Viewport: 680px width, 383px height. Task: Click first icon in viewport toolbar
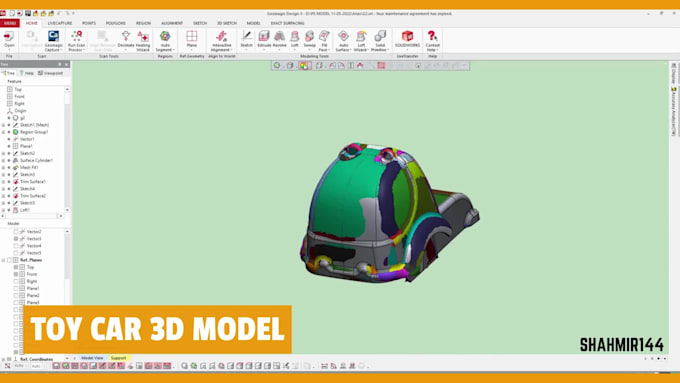click(277, 65)
